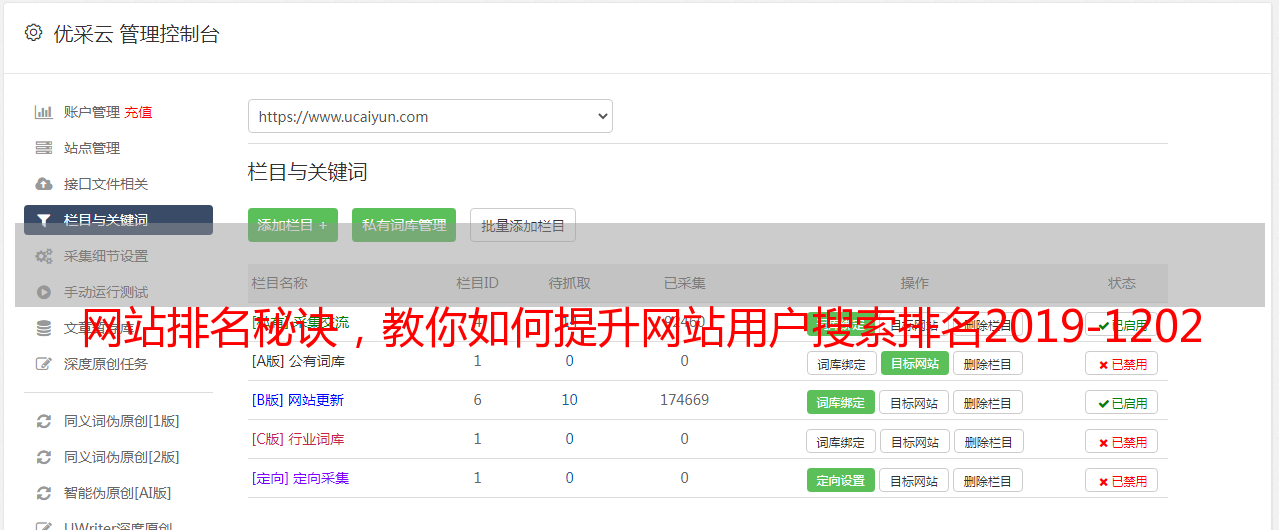This screenshot has width=1279, height=530.
Task: Click the 批量添加栏目 button
Action: click(x=523, y=225)
